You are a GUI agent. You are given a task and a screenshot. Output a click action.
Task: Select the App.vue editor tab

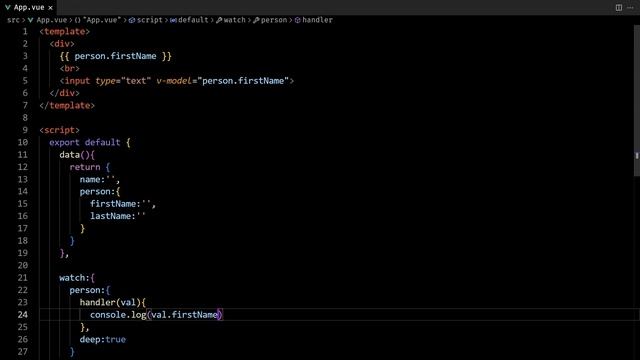(29, 7)
